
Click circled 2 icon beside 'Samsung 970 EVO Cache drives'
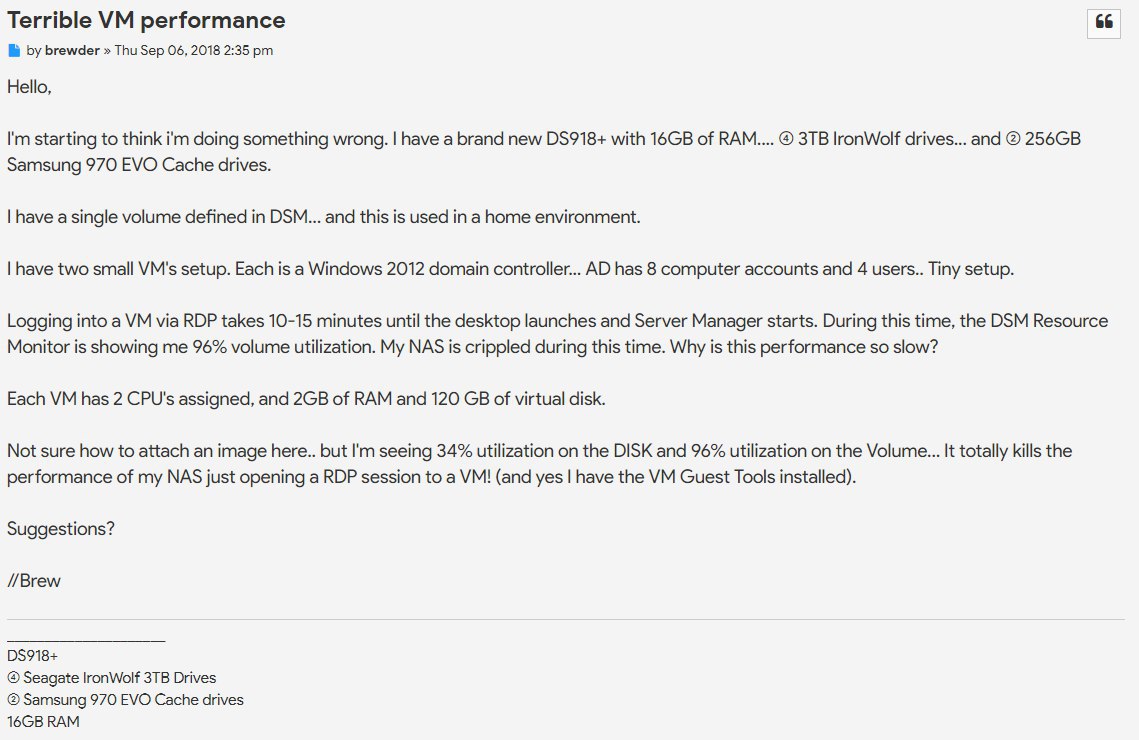pyautogui.click(x=13, y=700)
